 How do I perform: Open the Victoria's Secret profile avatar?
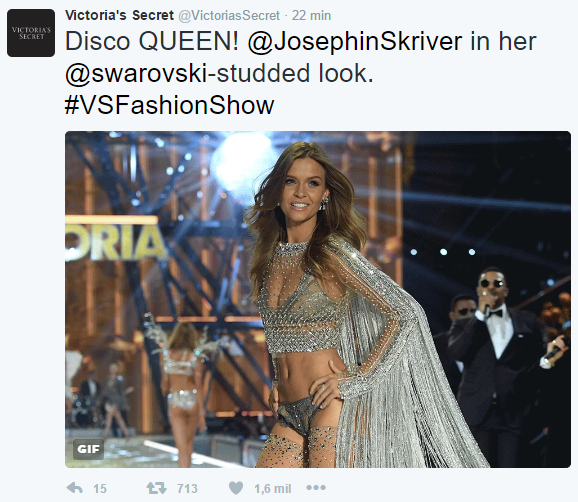point(31,33)
